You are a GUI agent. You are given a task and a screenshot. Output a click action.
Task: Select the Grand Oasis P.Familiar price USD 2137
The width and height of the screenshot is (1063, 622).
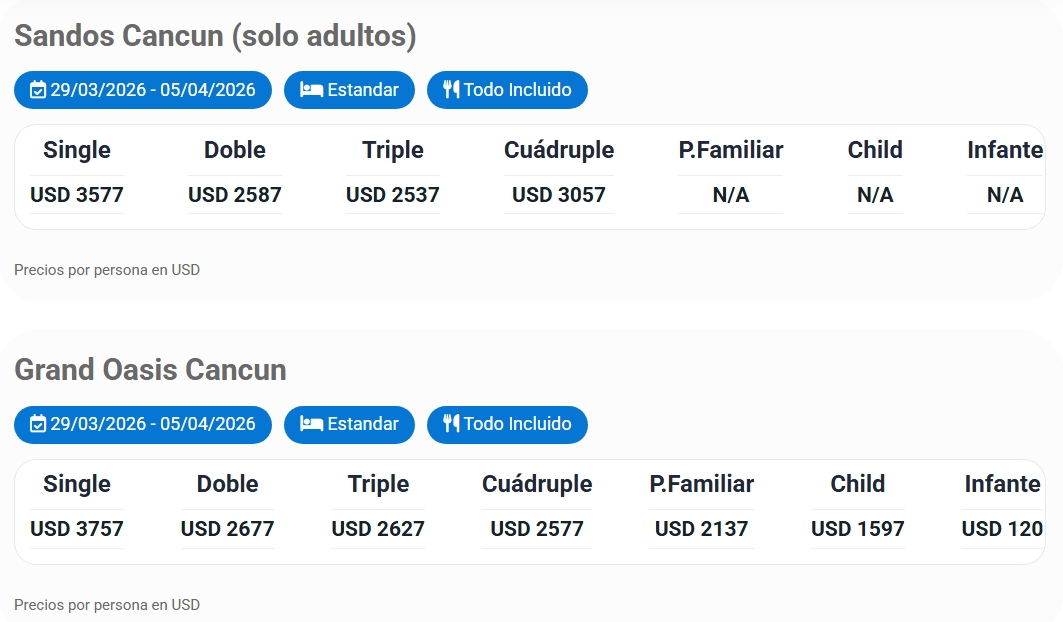pos(701,529)
